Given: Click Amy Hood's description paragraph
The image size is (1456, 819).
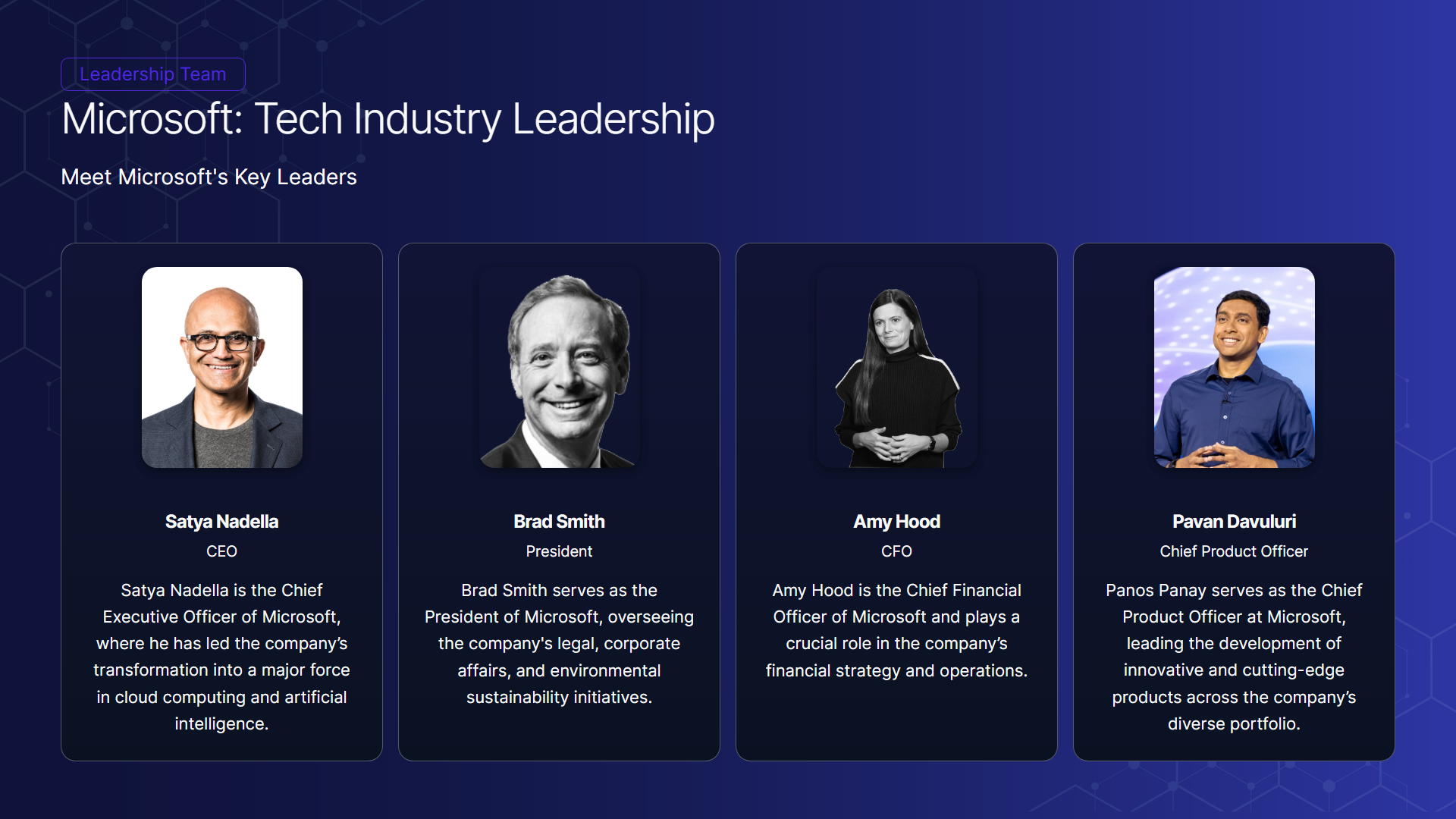Looking at the screenshot, I should coord(896,630).
